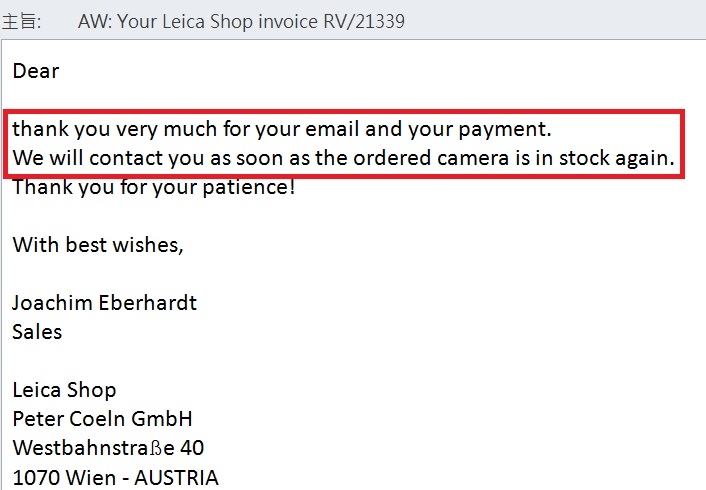The height and width of the screenshot is (490, 706).
Task: Click the 1070 Wien - AUSTRIA line
Action: (x=115, y=478)
